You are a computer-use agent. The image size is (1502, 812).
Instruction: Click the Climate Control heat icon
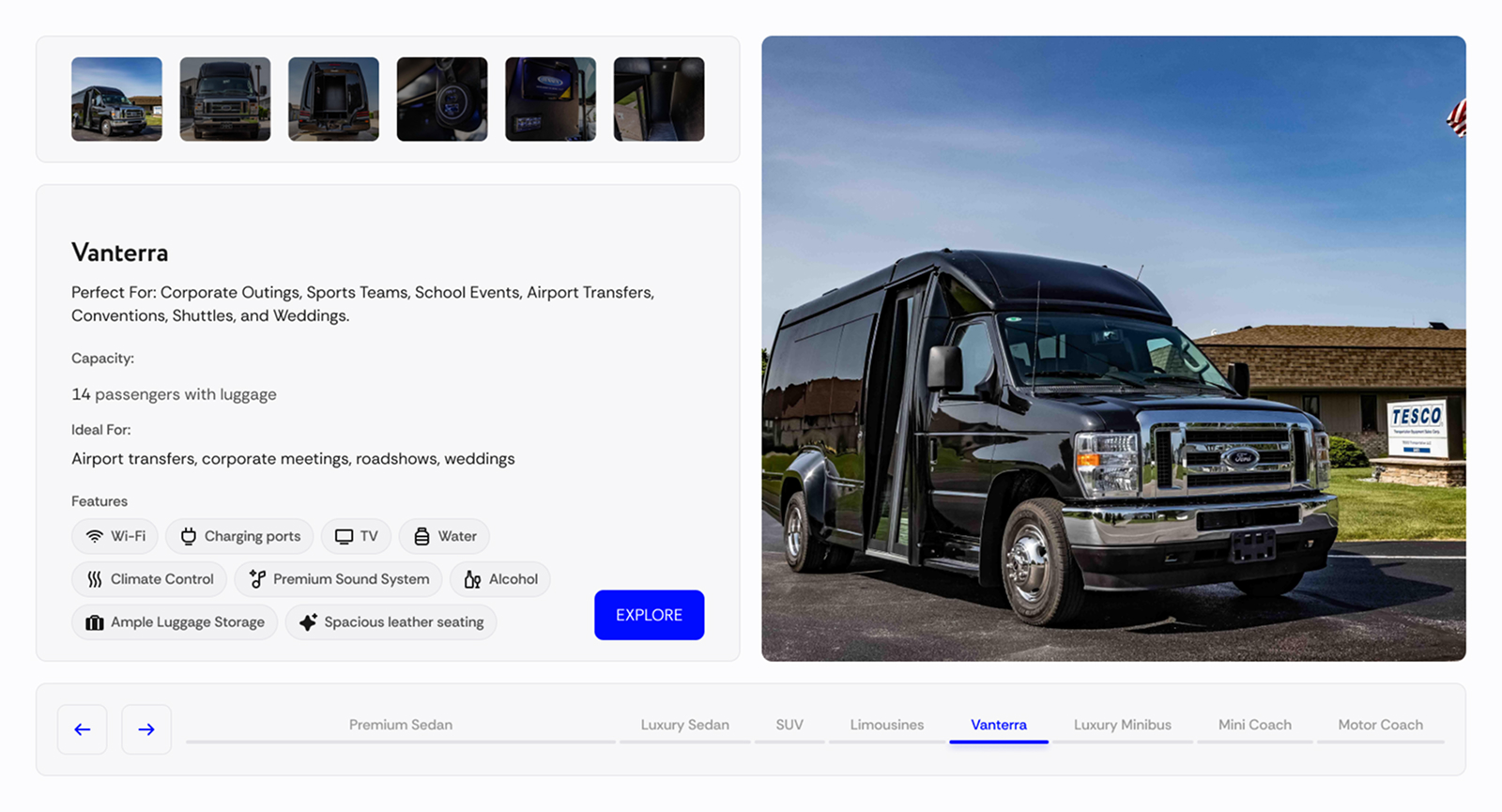(94, 579)
